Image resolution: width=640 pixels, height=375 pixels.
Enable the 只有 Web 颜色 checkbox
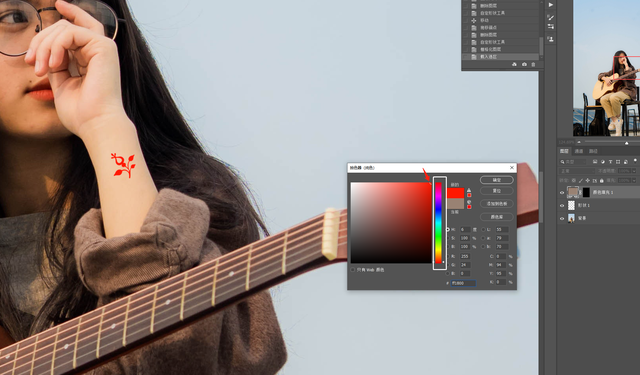353,270
